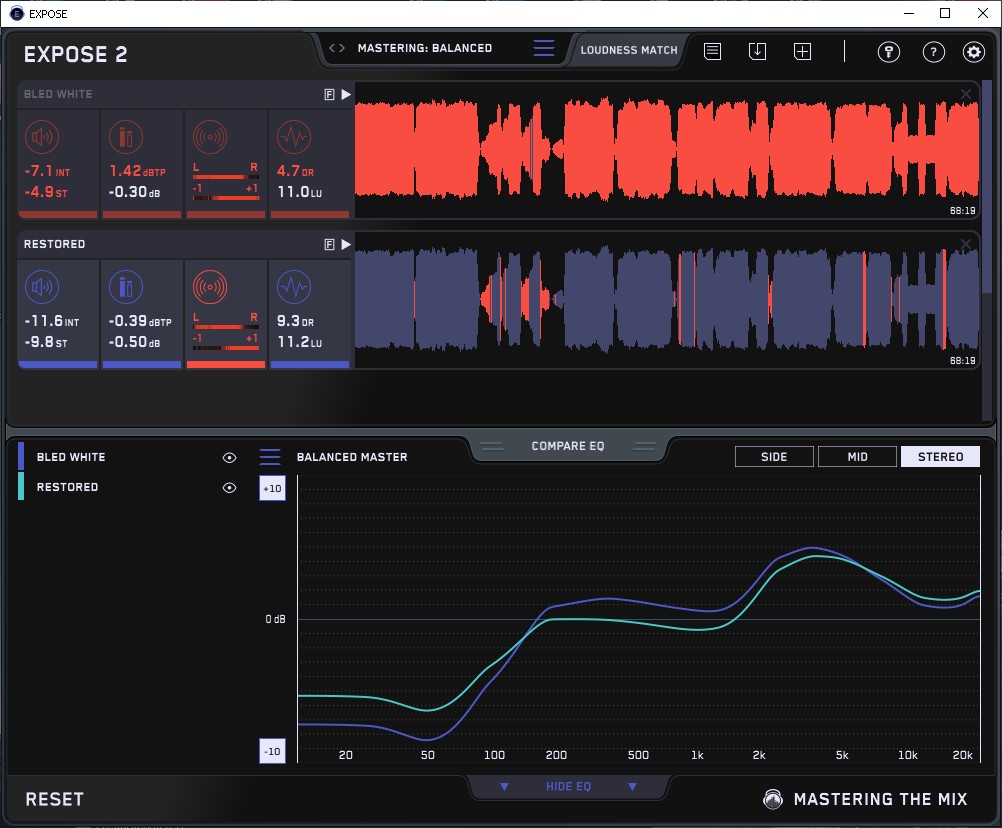The width and height of the screenshot is (1002, 828).
Task: Click the 9.3 DR reading
Action: [x=295, y=321]
